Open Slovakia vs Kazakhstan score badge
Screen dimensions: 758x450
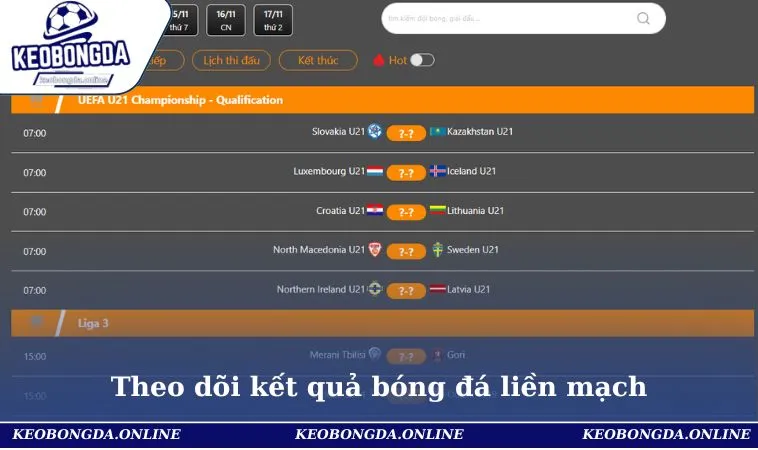point(406,133)
